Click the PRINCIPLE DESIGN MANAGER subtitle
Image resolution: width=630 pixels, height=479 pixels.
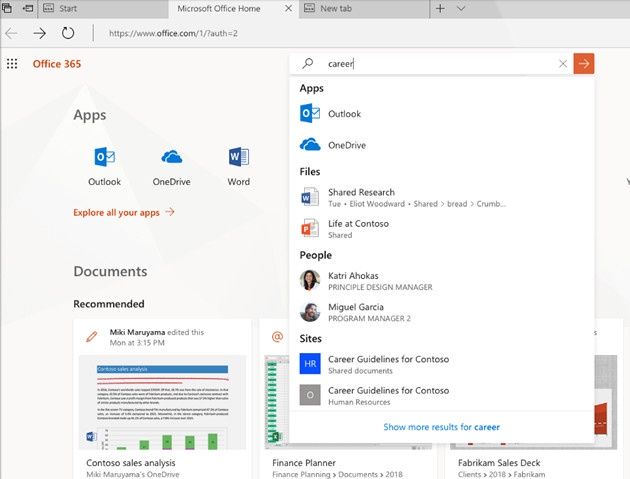380,287
